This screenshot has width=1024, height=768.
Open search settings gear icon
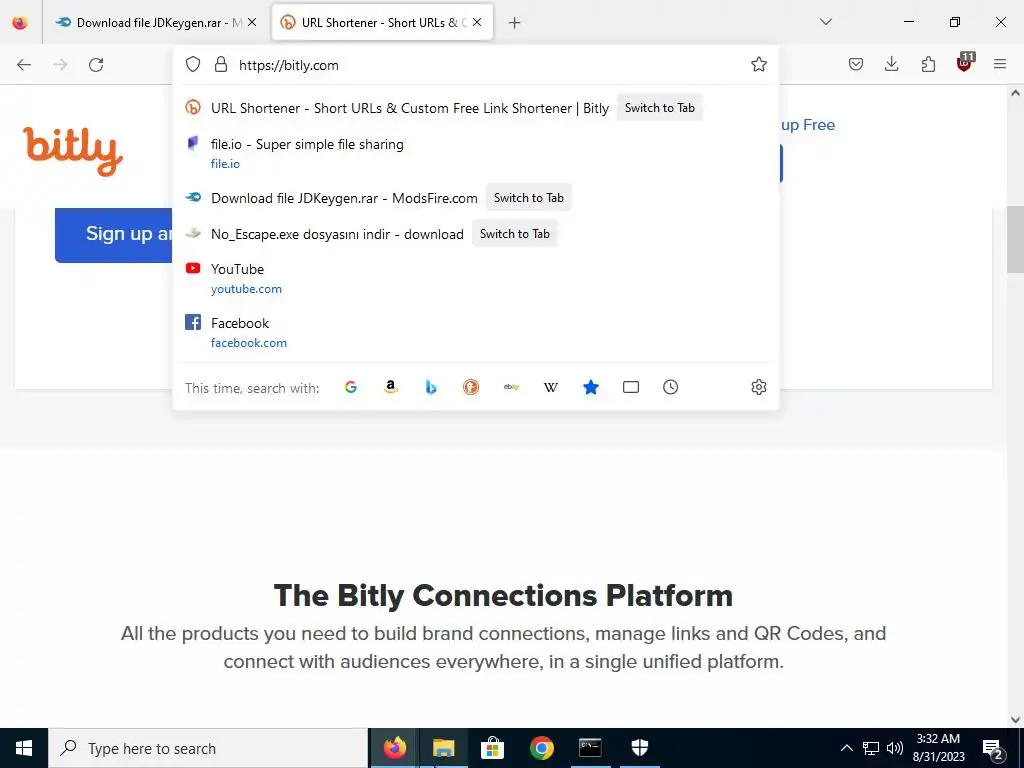pyautogui.click(x=758, y=387)
